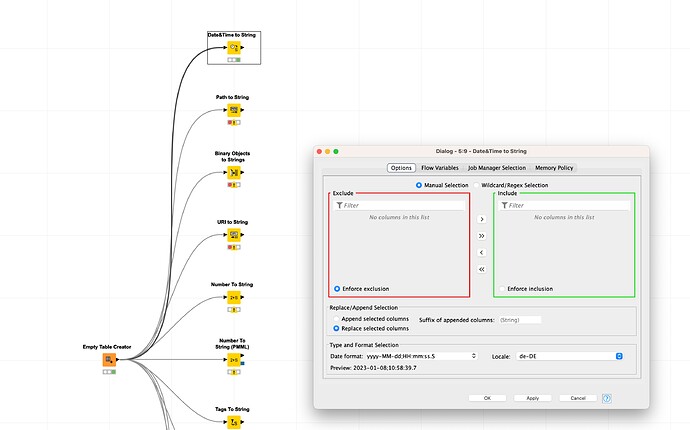Click the status indicator under Number To String
Screen dimensions: 690x430
[234, 310]
